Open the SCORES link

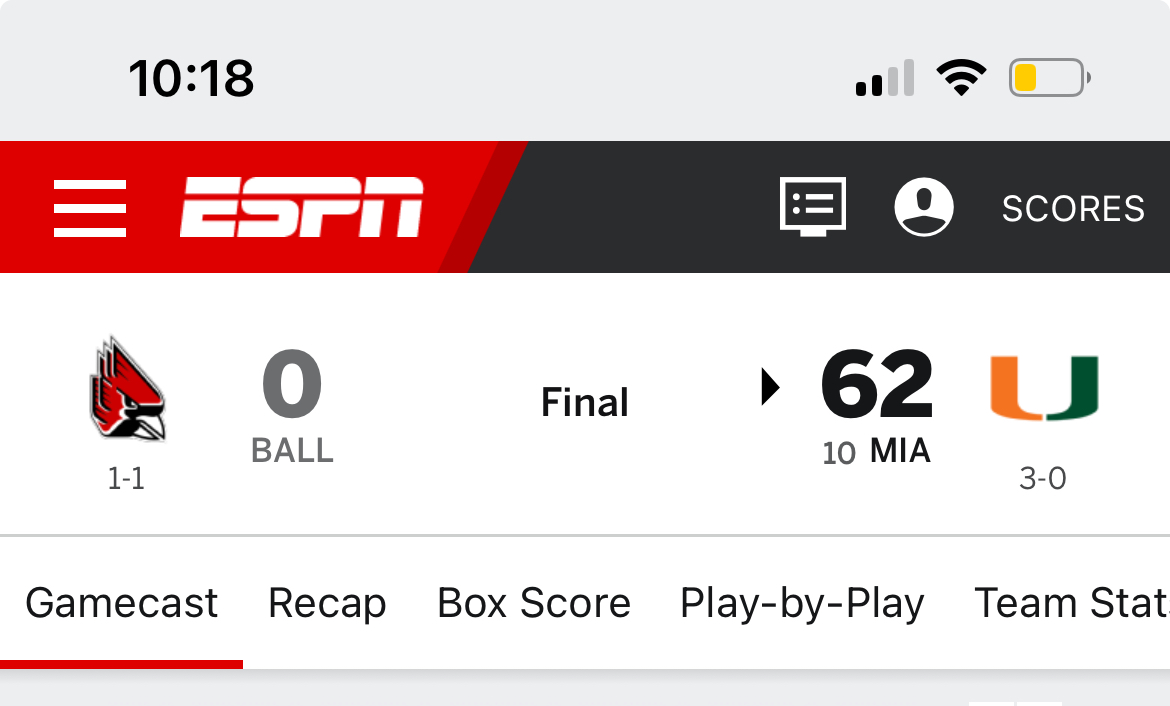point(1073,208)
